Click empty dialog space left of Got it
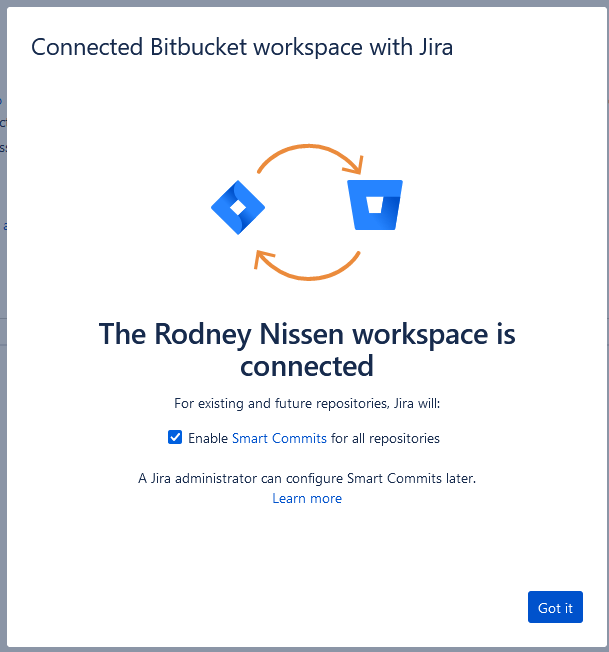 point(300,607)
